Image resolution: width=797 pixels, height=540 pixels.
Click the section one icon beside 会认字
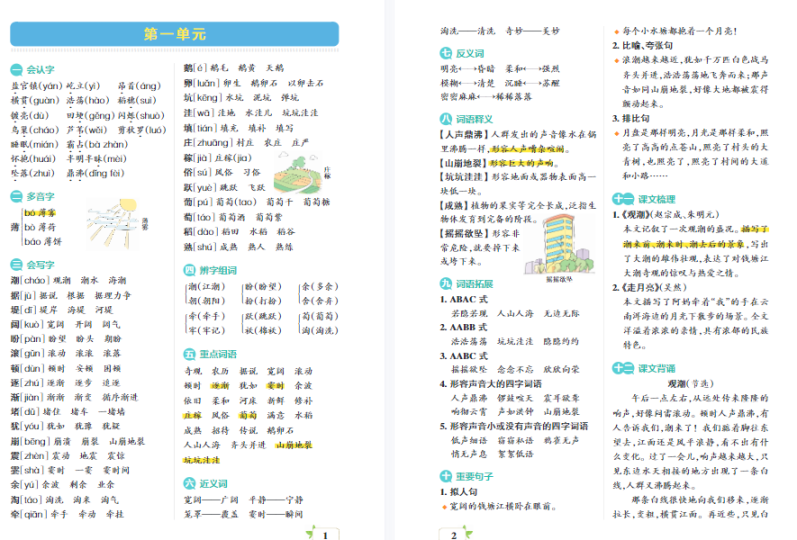pos(17,70)
